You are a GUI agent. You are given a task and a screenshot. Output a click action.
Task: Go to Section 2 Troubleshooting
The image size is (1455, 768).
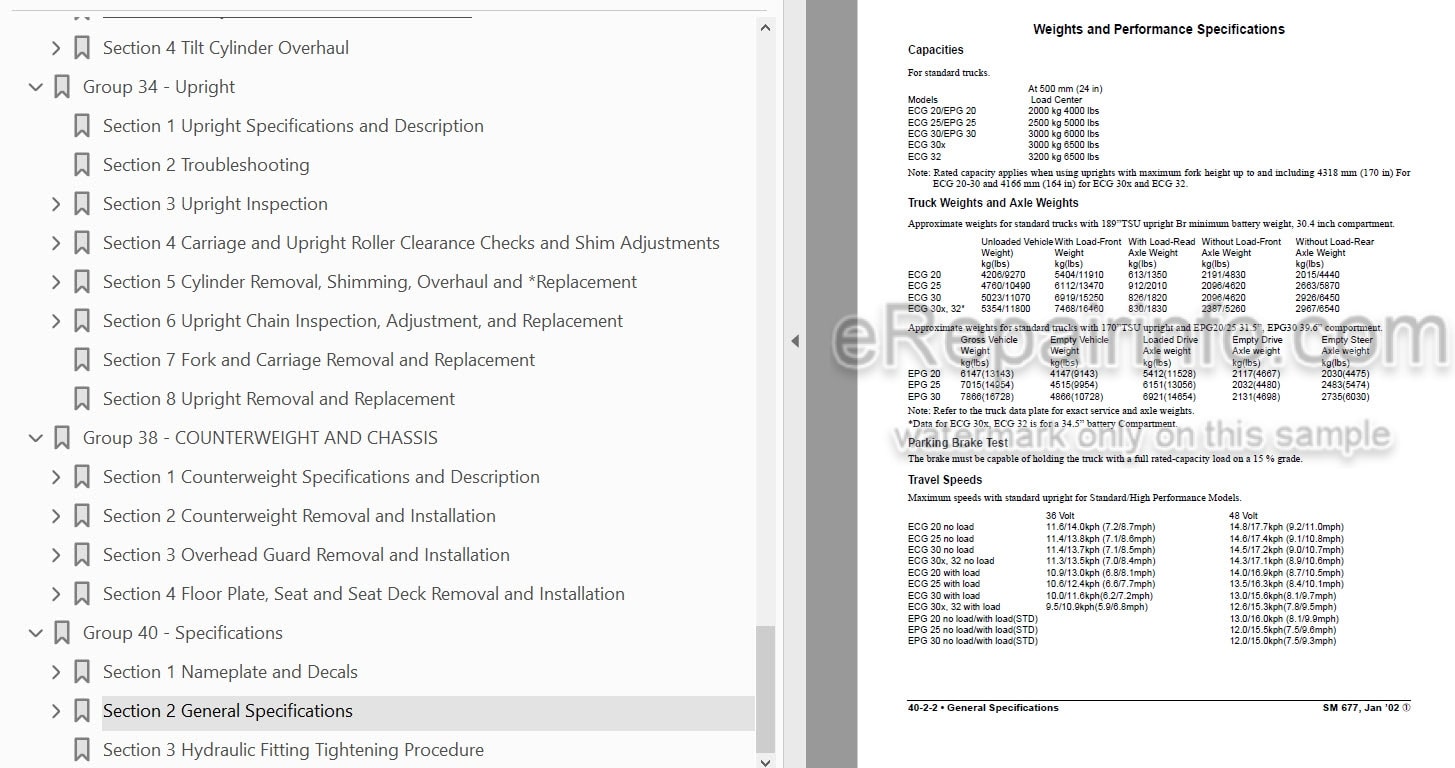(x=206, y=165)
